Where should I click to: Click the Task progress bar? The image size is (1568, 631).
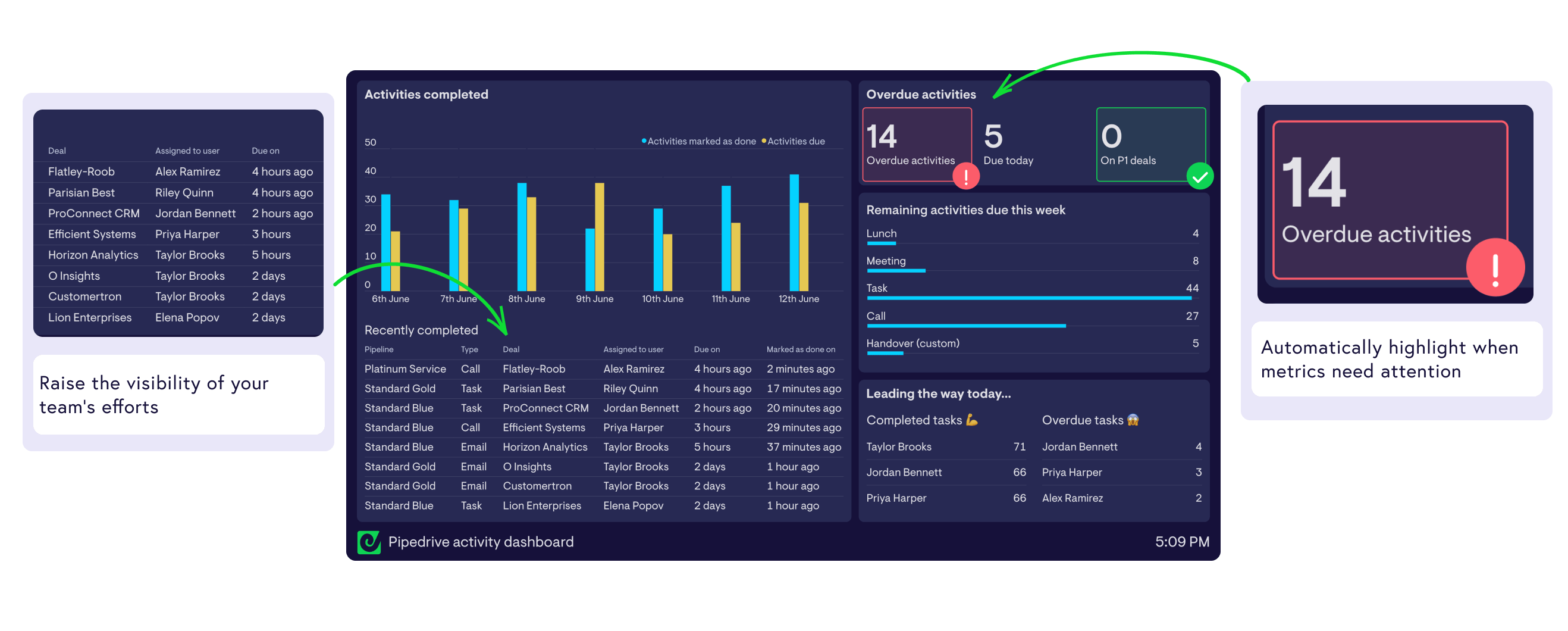[1028, 298]
